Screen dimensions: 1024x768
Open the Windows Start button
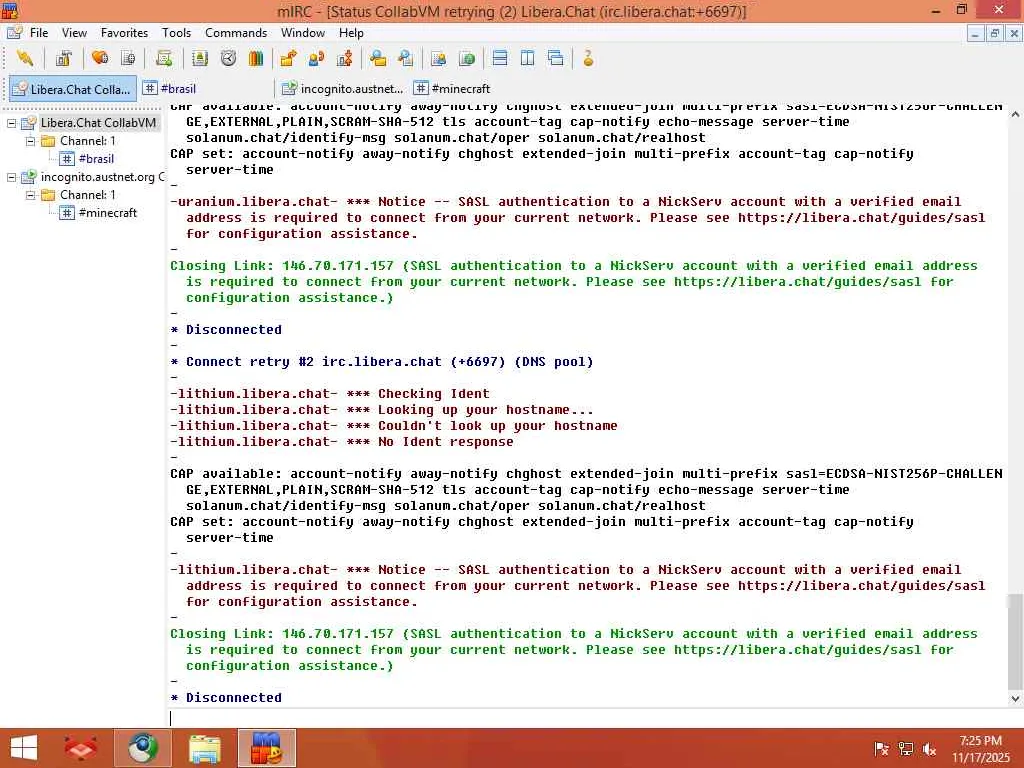tap(24, 748)
